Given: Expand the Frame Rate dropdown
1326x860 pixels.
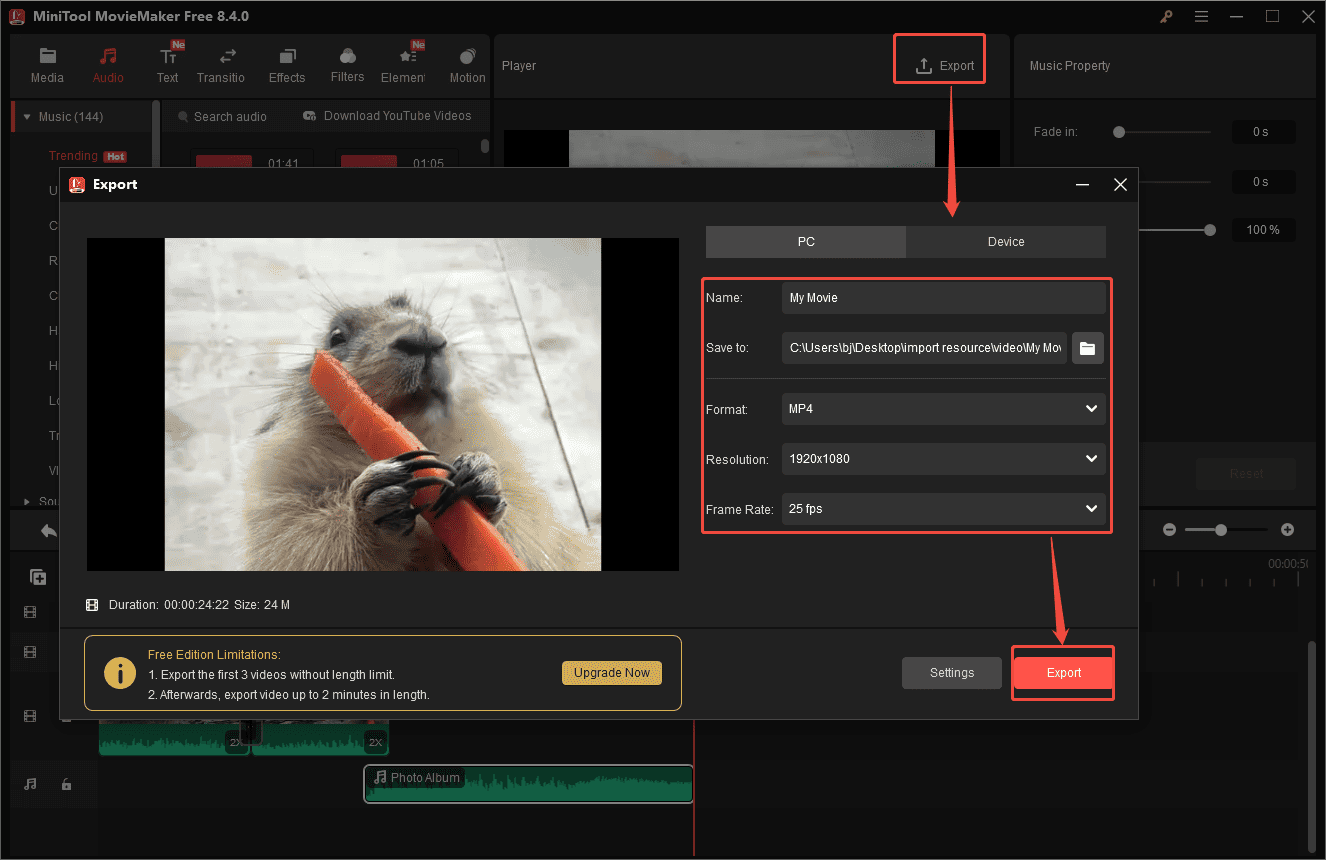Looking at the screenshot, I should (943, 509).
